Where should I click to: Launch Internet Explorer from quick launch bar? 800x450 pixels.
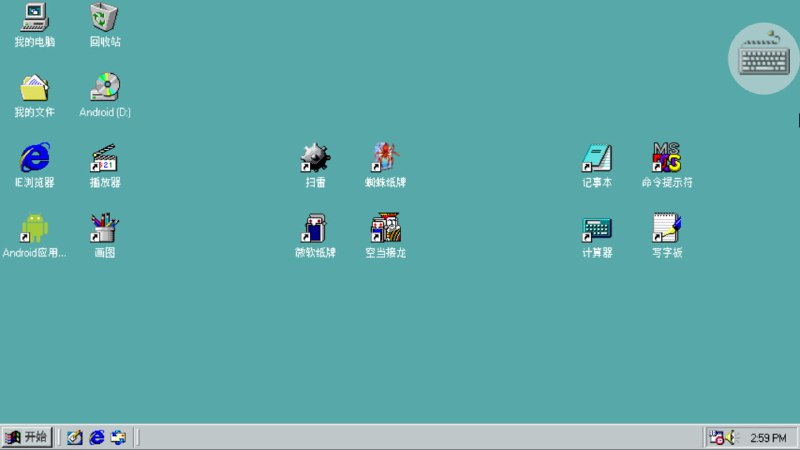96,437
